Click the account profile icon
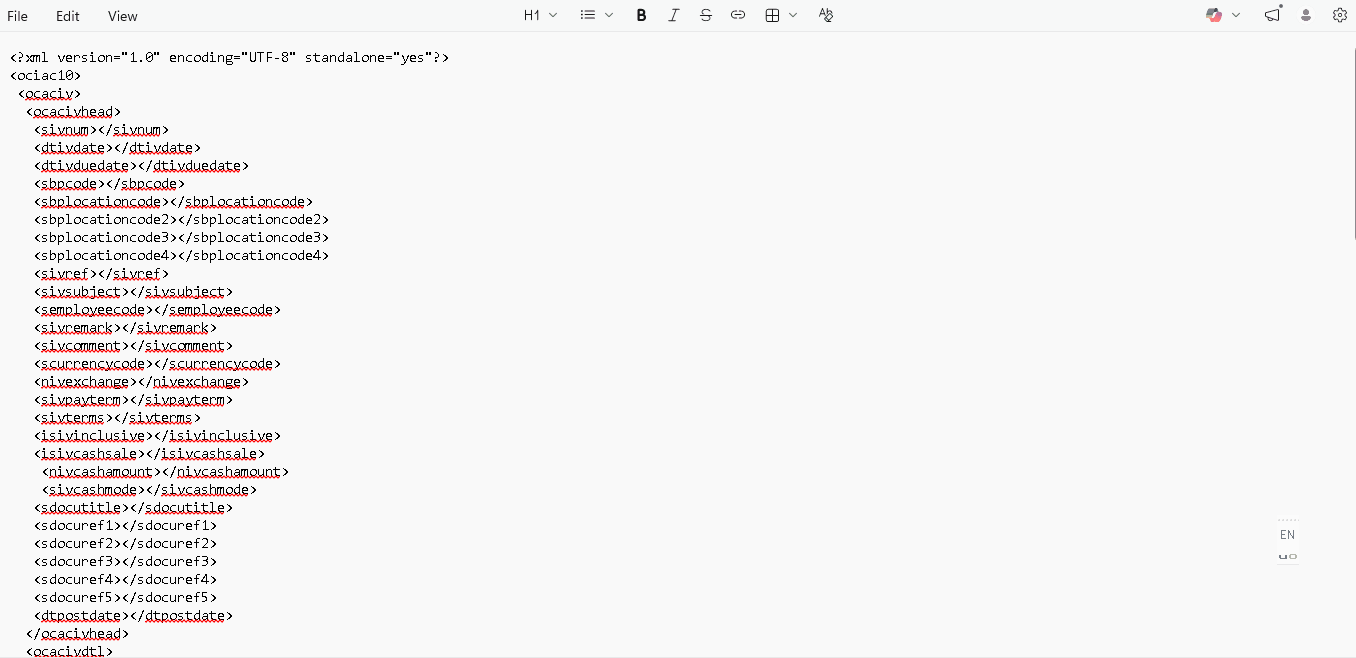1356x658 pixels. [x=1306, y=15]
